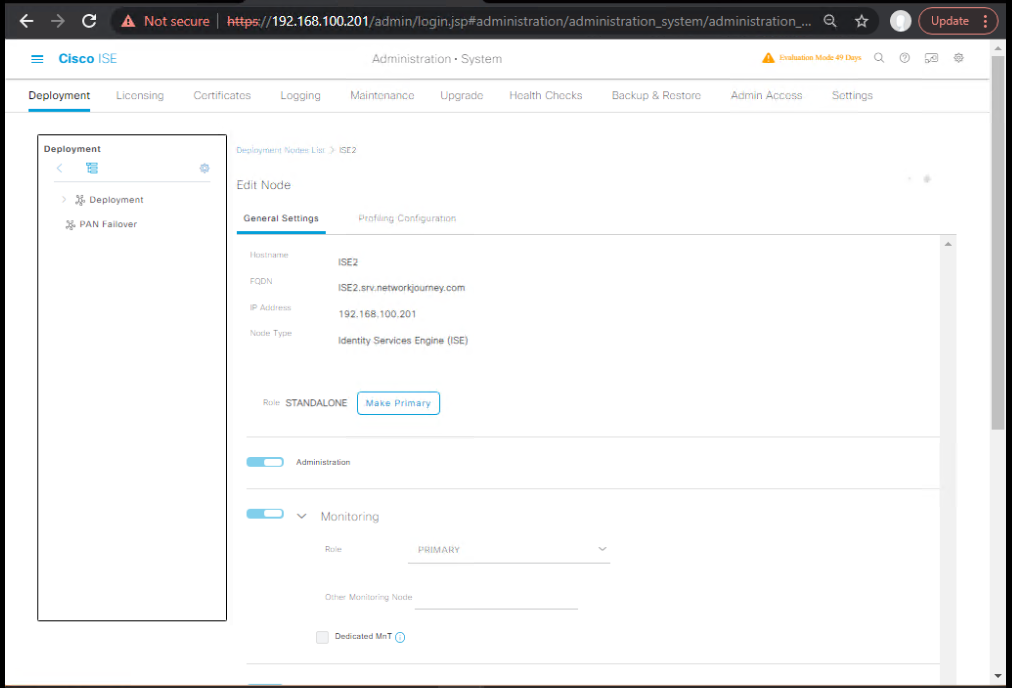Screen dimensions: 1012x688
Task: Click the 192.168.100.201 IP address value
Action: (377, 314)
